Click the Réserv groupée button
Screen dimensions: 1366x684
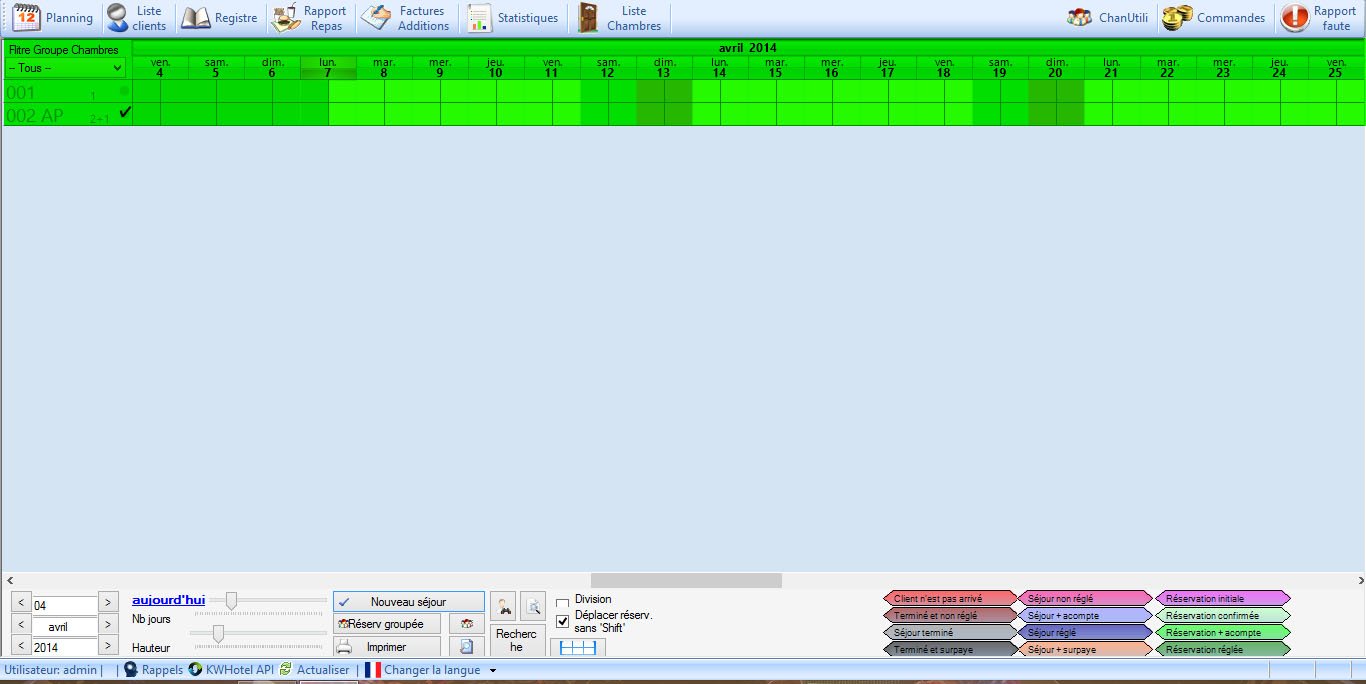(x=387, y=624)
